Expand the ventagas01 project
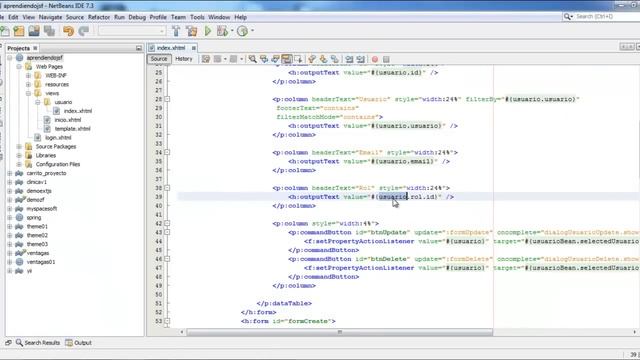640x360 pixels. click(x=10, y=262)
